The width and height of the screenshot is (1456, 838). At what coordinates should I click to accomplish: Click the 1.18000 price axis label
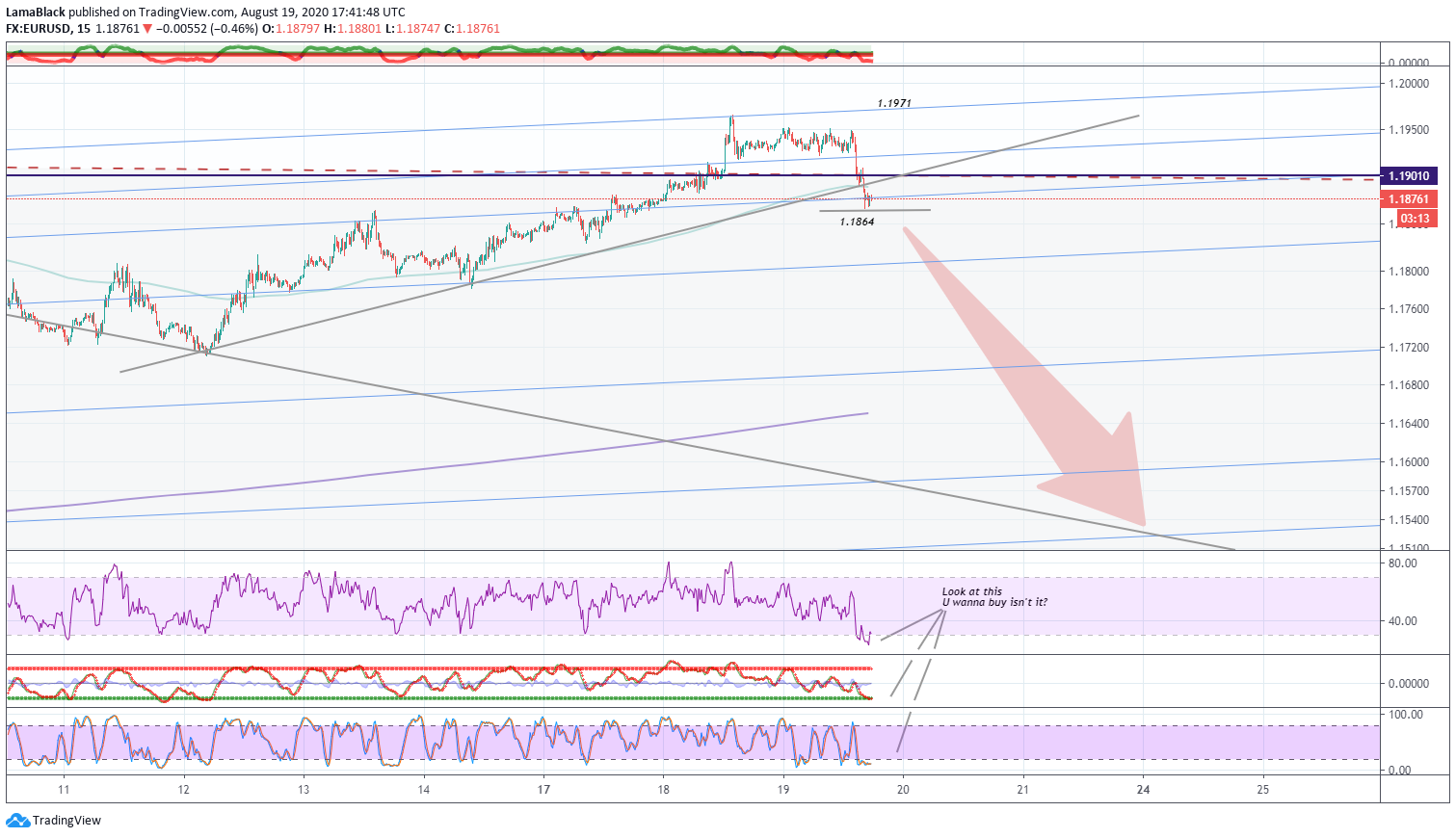click(1408, 272)
